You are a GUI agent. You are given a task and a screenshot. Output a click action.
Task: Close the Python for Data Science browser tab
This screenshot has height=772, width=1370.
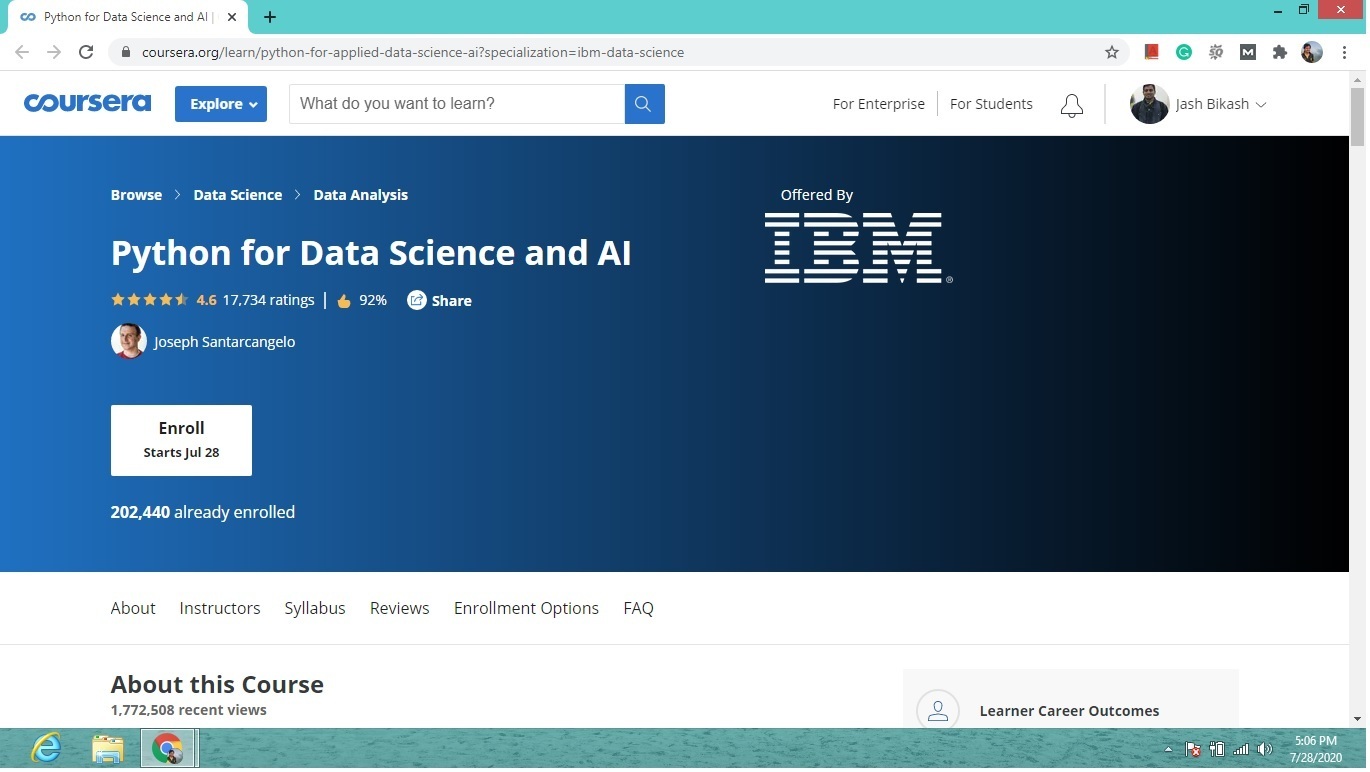(232, 17)
